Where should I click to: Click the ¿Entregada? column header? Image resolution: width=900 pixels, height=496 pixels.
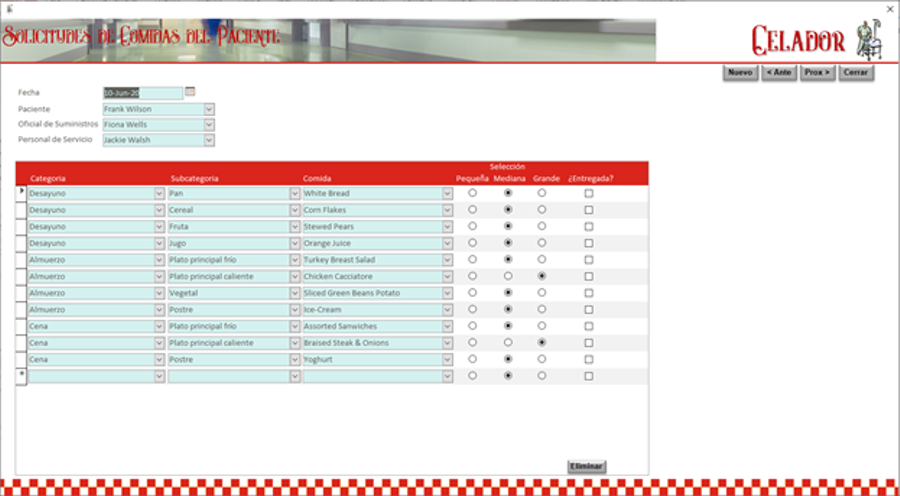591,179
